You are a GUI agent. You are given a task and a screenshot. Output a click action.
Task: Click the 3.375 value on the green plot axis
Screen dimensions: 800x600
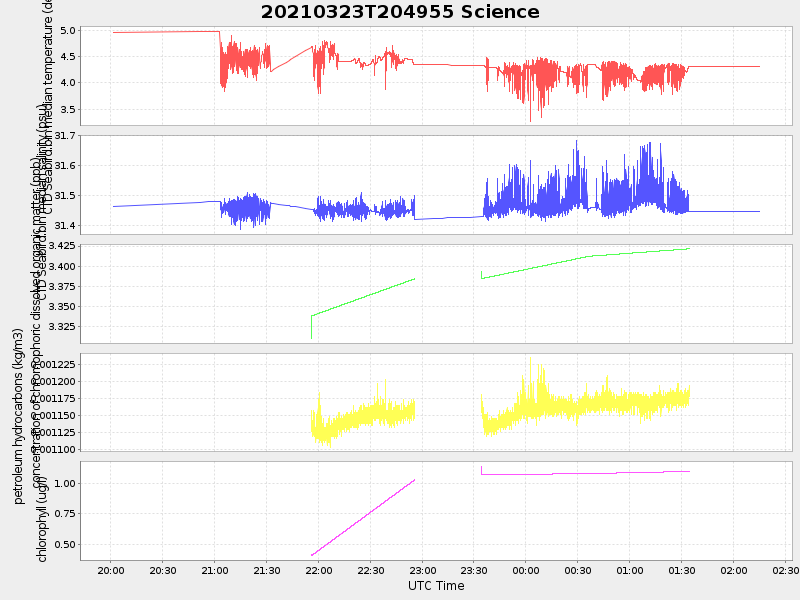click(62, 287)
